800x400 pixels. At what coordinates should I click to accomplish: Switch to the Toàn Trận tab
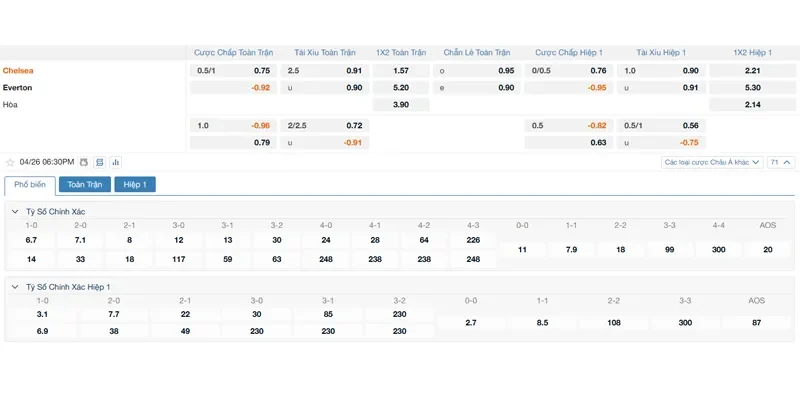coord(85,185)
